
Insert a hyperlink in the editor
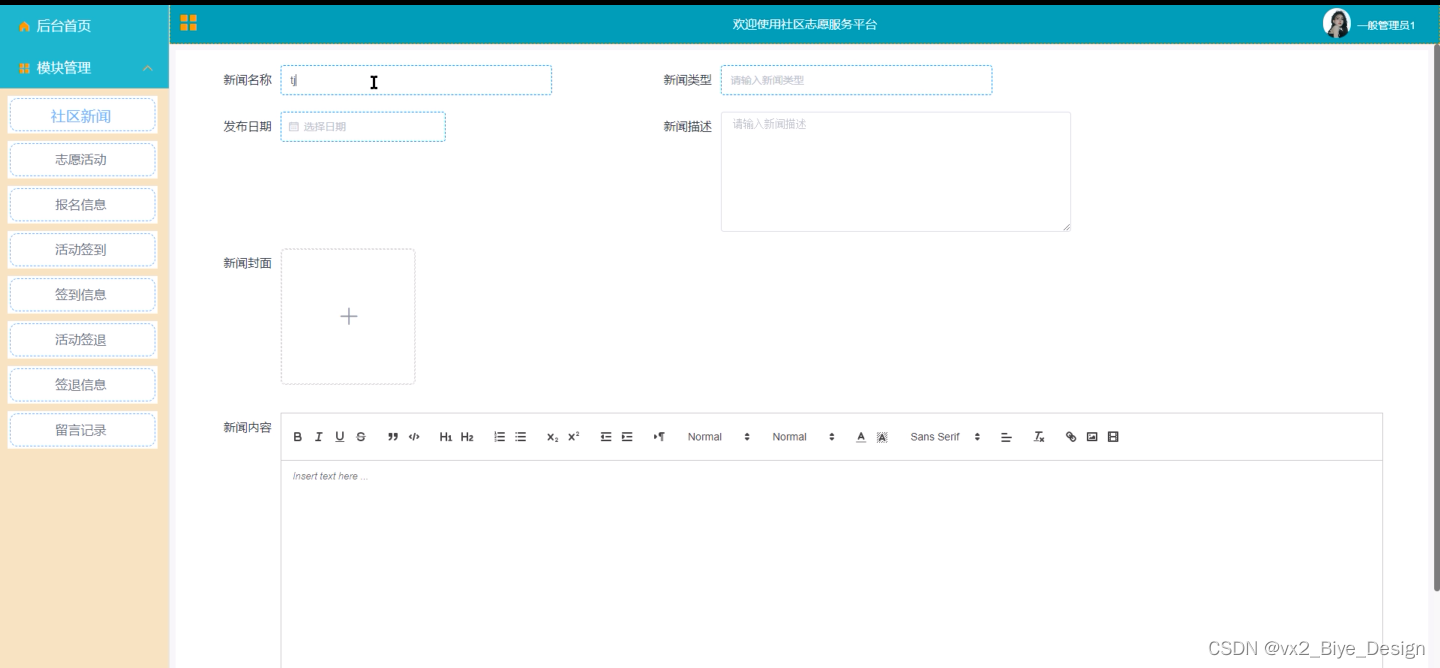[x=1071, y=437]
